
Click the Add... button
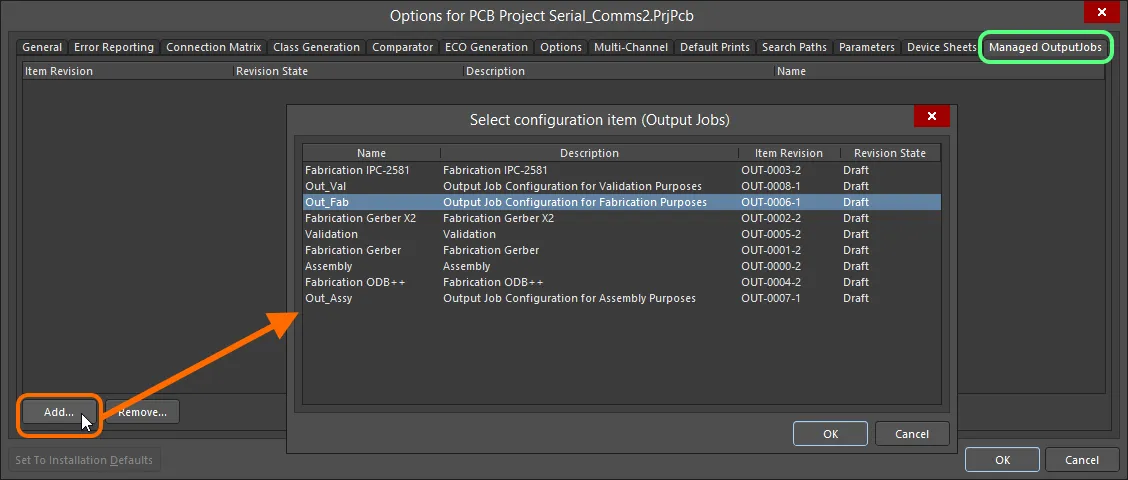point(59,412)
